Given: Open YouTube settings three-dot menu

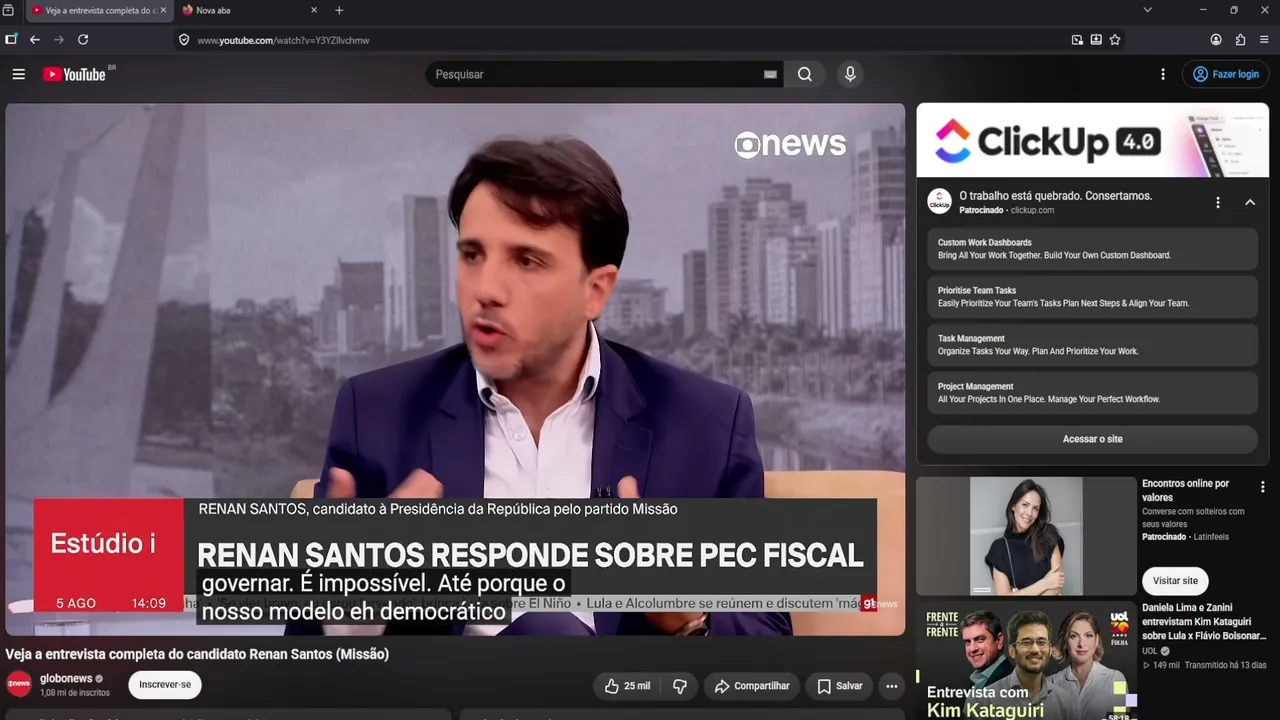Looking at the screenshot, I should click(x=1163, y=74).
